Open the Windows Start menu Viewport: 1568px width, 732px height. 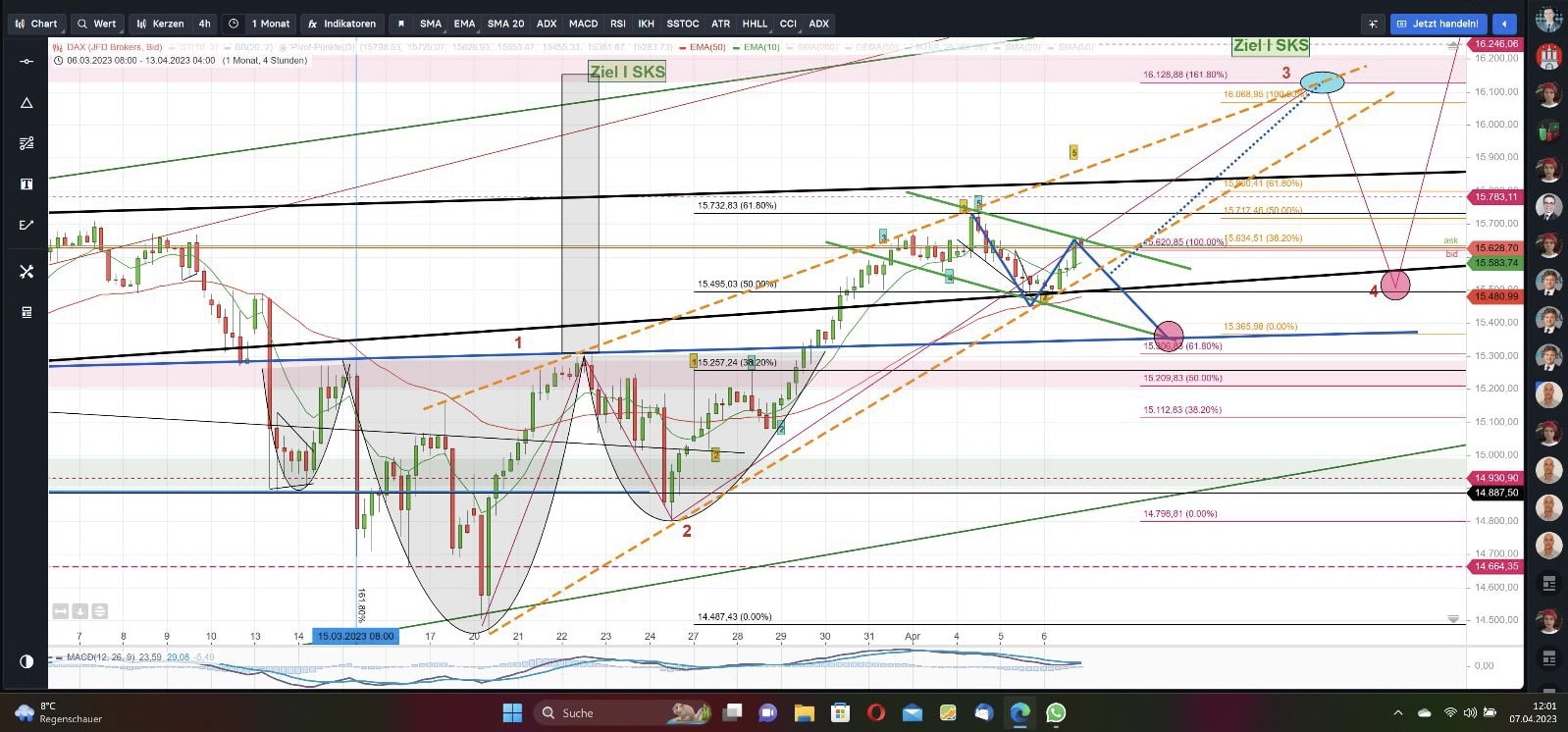click(x=512, y=712)
